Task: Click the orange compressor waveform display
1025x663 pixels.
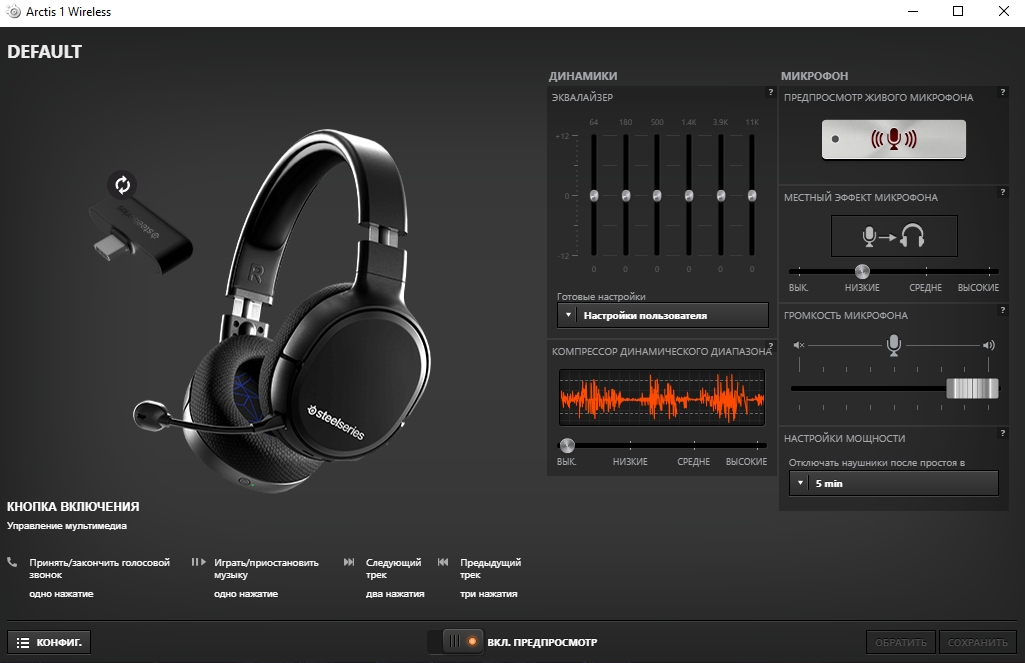Action: [662, 398]
